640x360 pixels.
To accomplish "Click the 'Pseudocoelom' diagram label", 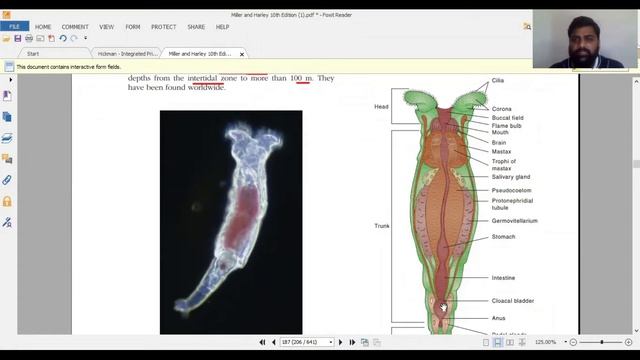I will click(x=511, y=191).
